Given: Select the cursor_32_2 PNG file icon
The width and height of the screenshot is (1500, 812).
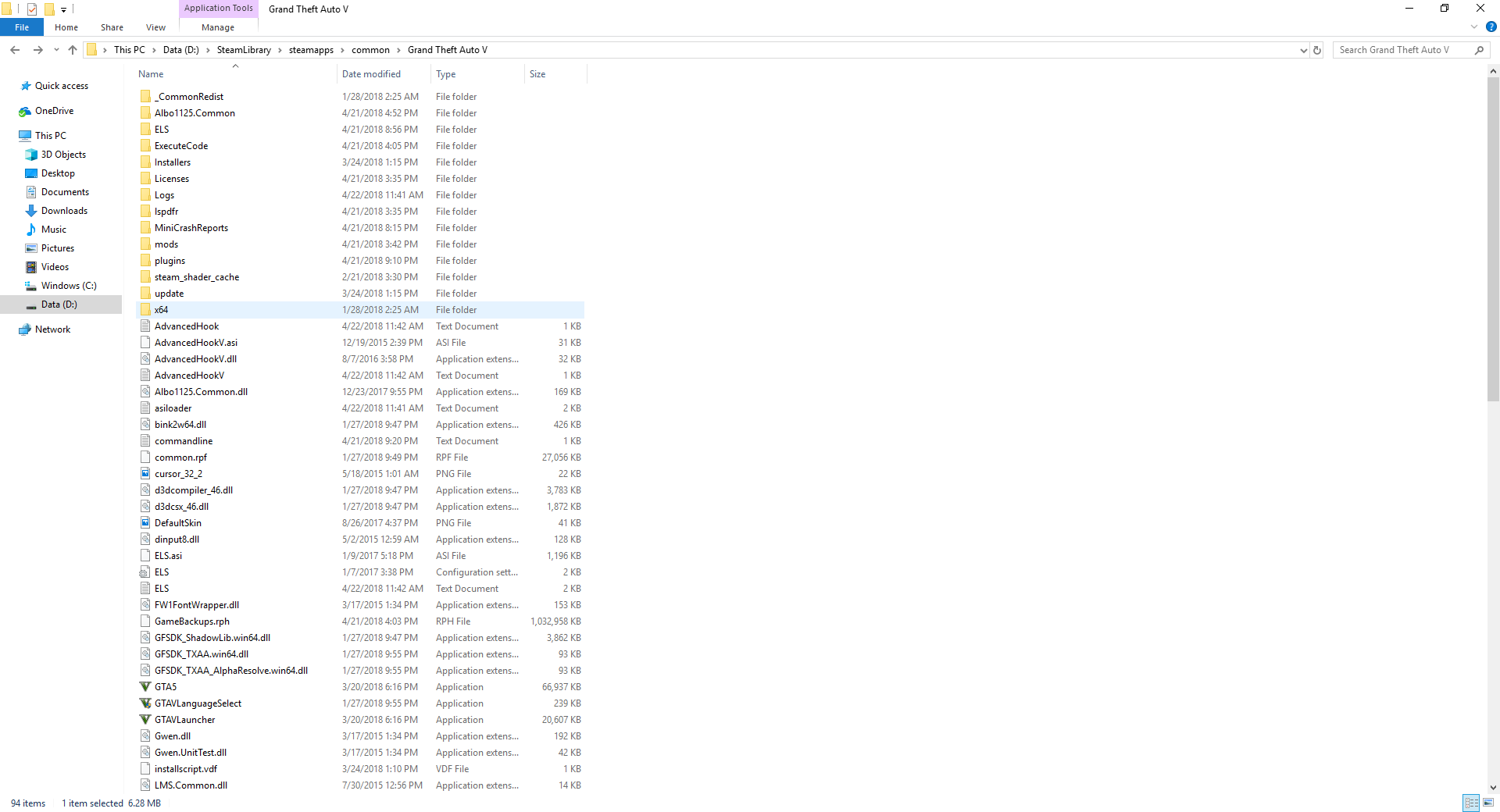Looking at the screenshot, I should [145, 474].
